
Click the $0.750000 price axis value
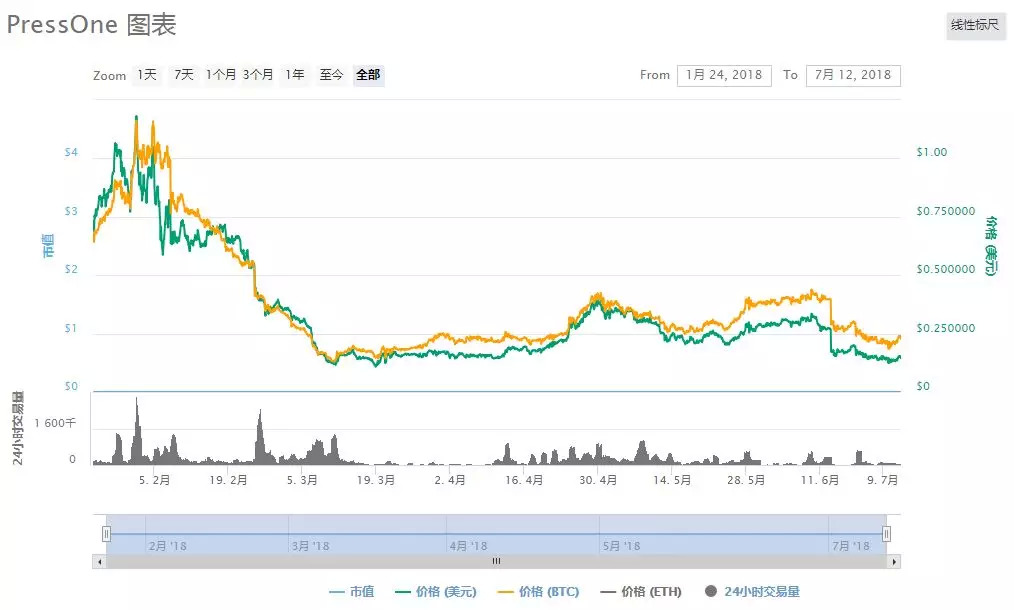945,211
